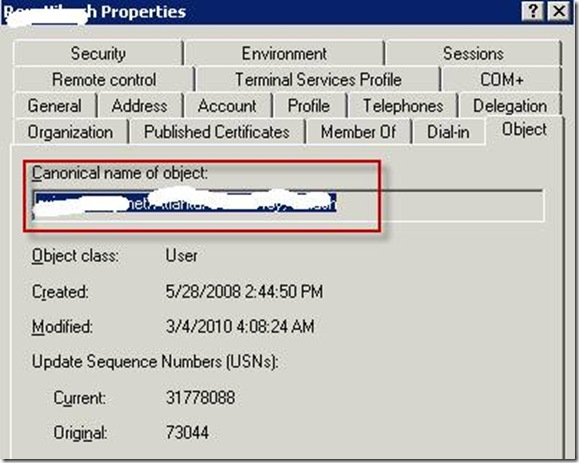
Task: Open the Member Of tab
Action: [358, 132]
